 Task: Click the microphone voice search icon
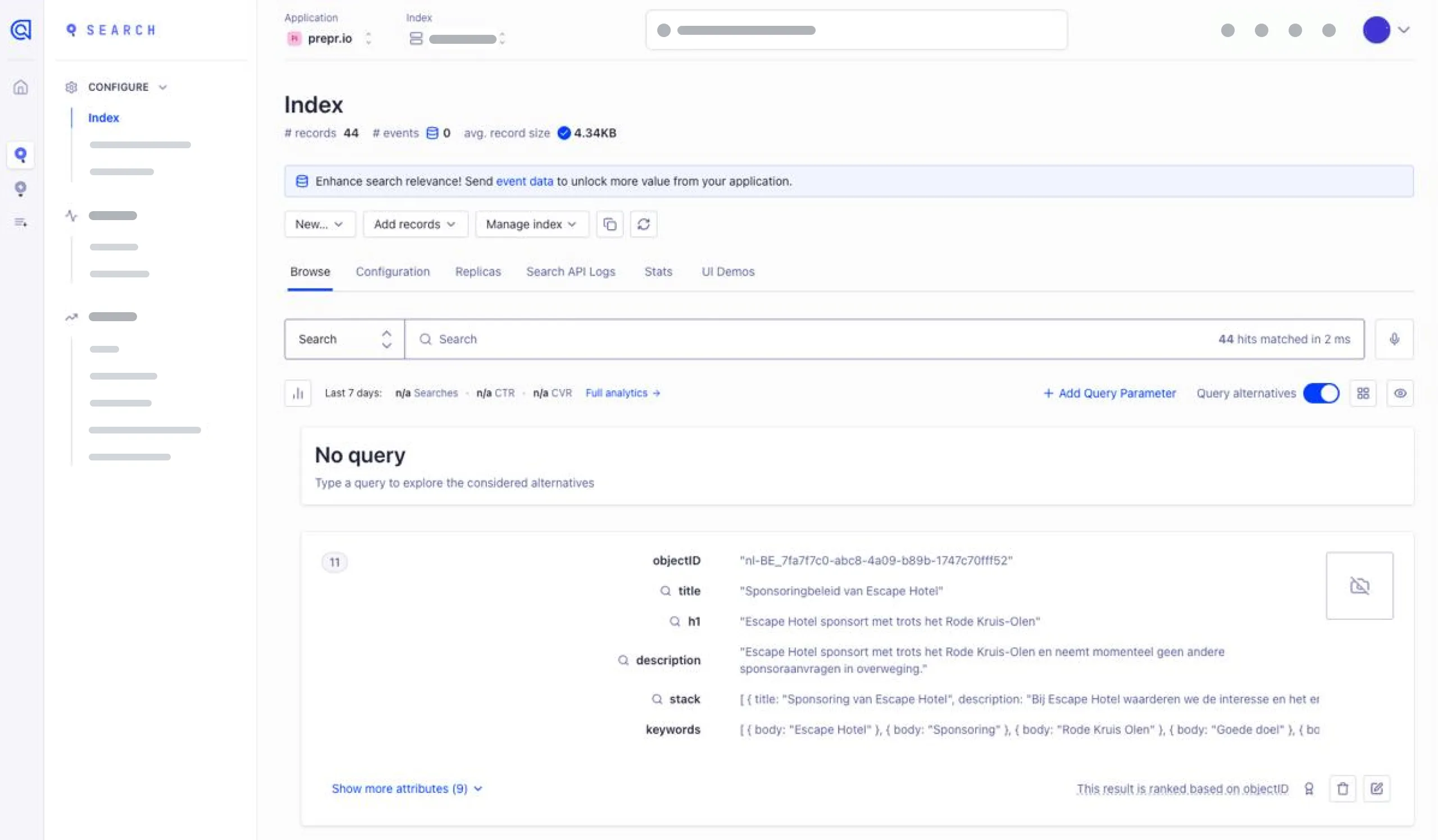click(x=1394, y=339)
